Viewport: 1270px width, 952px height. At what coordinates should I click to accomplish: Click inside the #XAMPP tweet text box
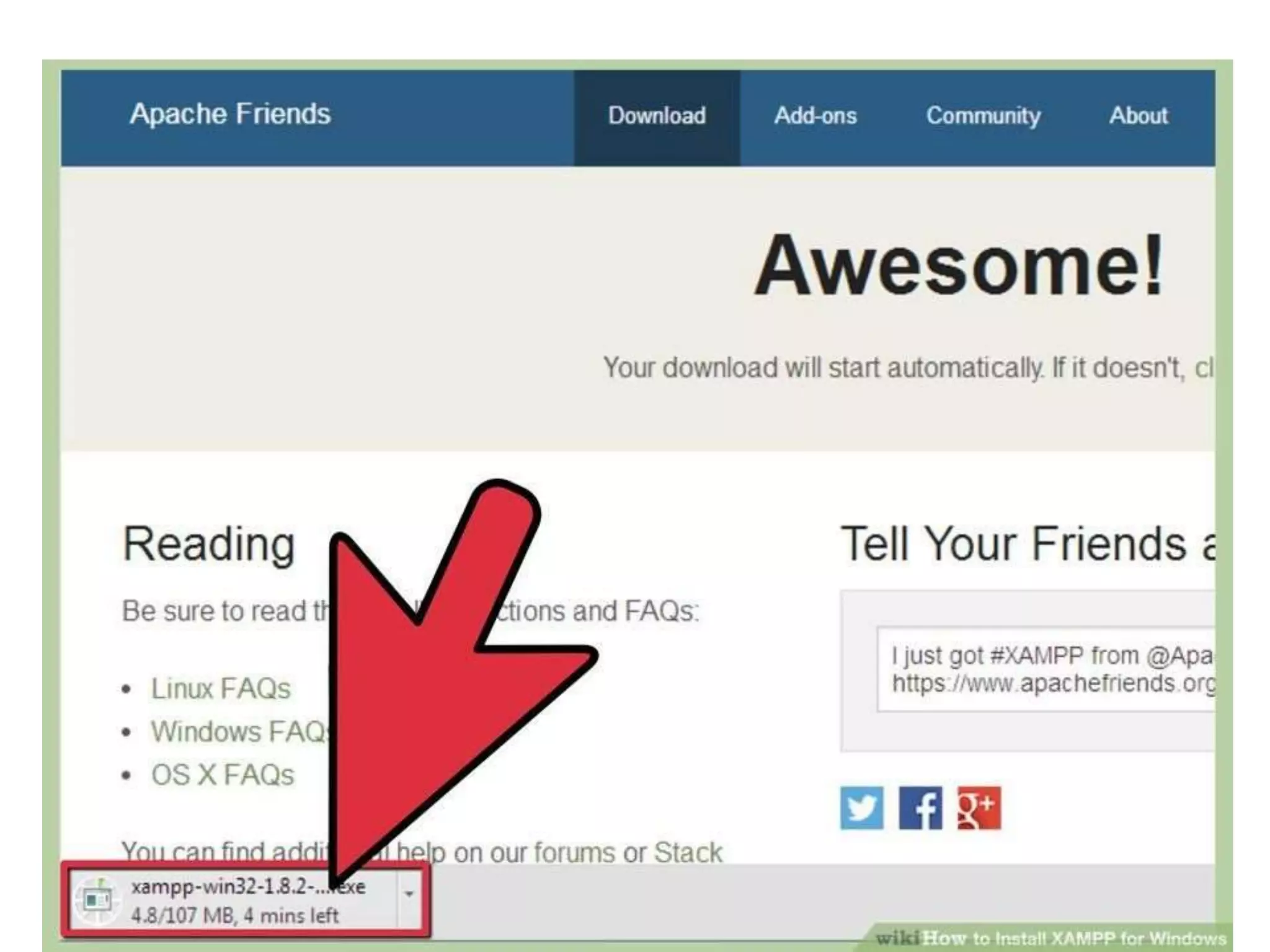pos(1048,669)
